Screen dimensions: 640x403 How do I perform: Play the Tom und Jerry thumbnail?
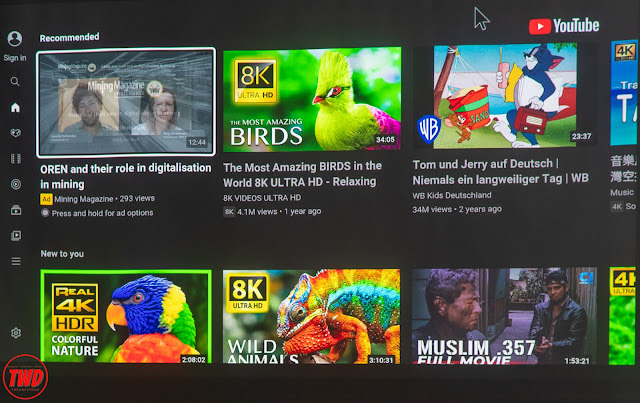click(505, 96)
